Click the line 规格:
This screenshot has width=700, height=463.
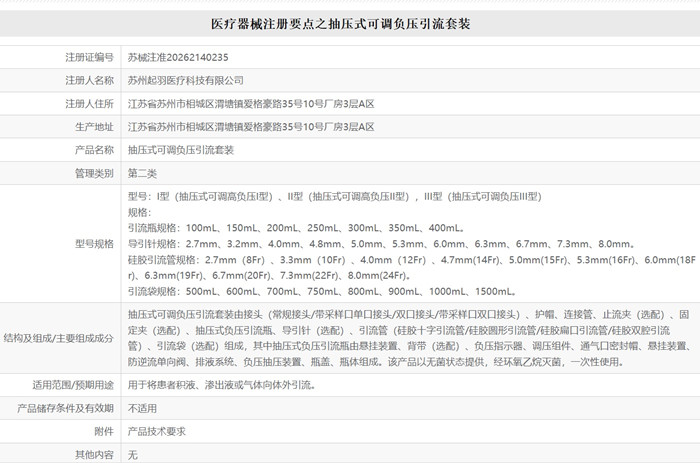(x=140, y=212)
